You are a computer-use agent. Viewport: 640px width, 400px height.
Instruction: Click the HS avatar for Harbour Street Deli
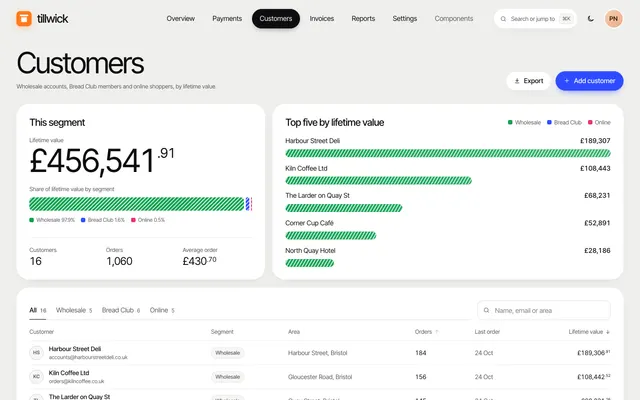point(36,353)
